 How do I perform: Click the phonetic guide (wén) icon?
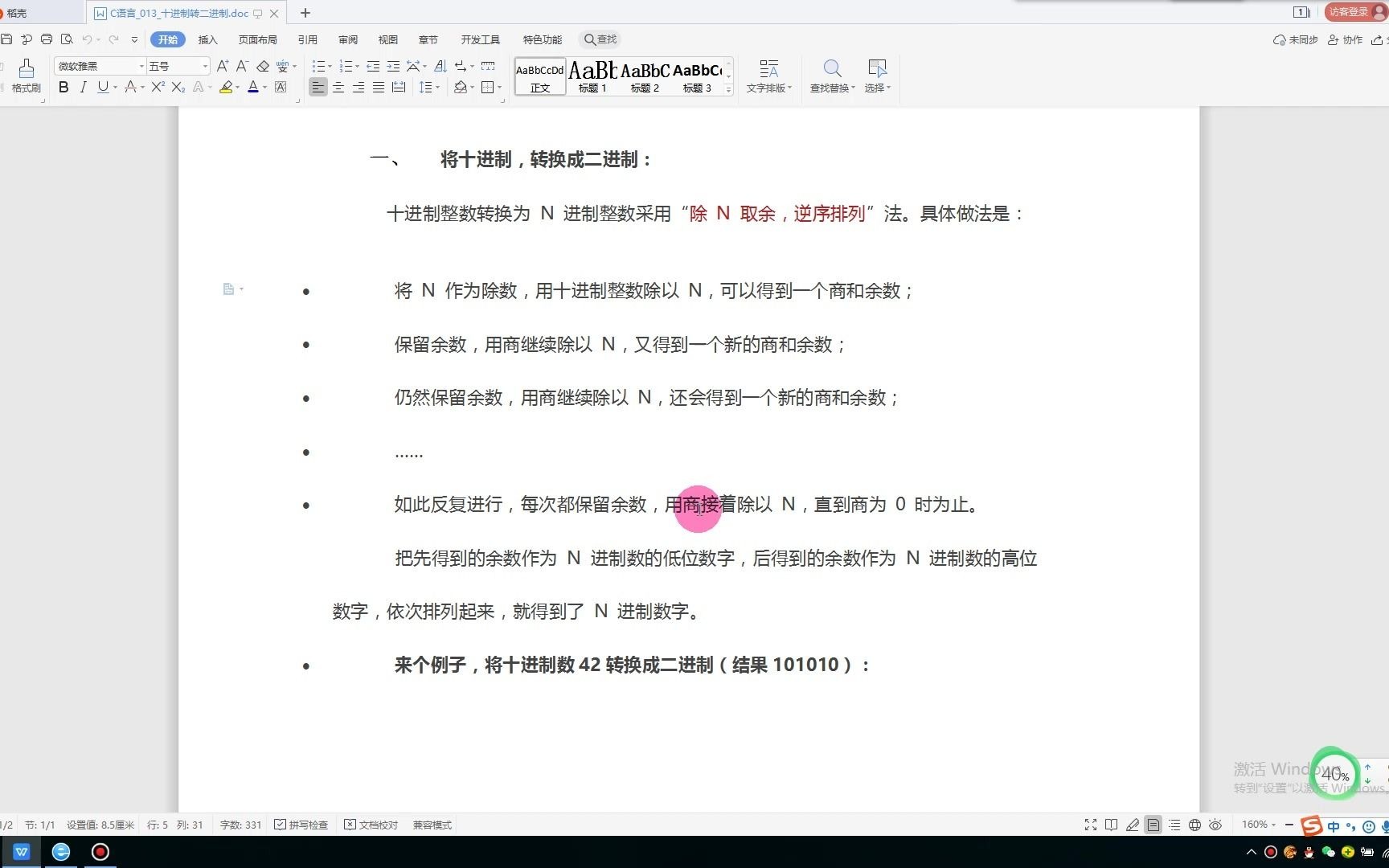(x=282, y=66)
